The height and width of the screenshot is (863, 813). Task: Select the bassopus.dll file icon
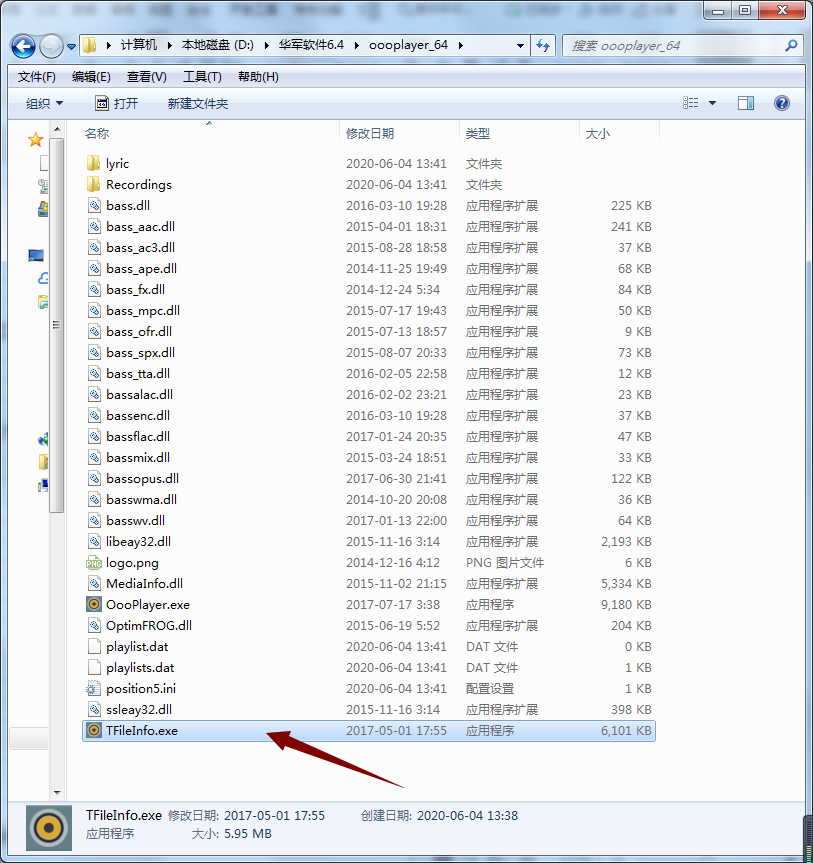(94, 478)
